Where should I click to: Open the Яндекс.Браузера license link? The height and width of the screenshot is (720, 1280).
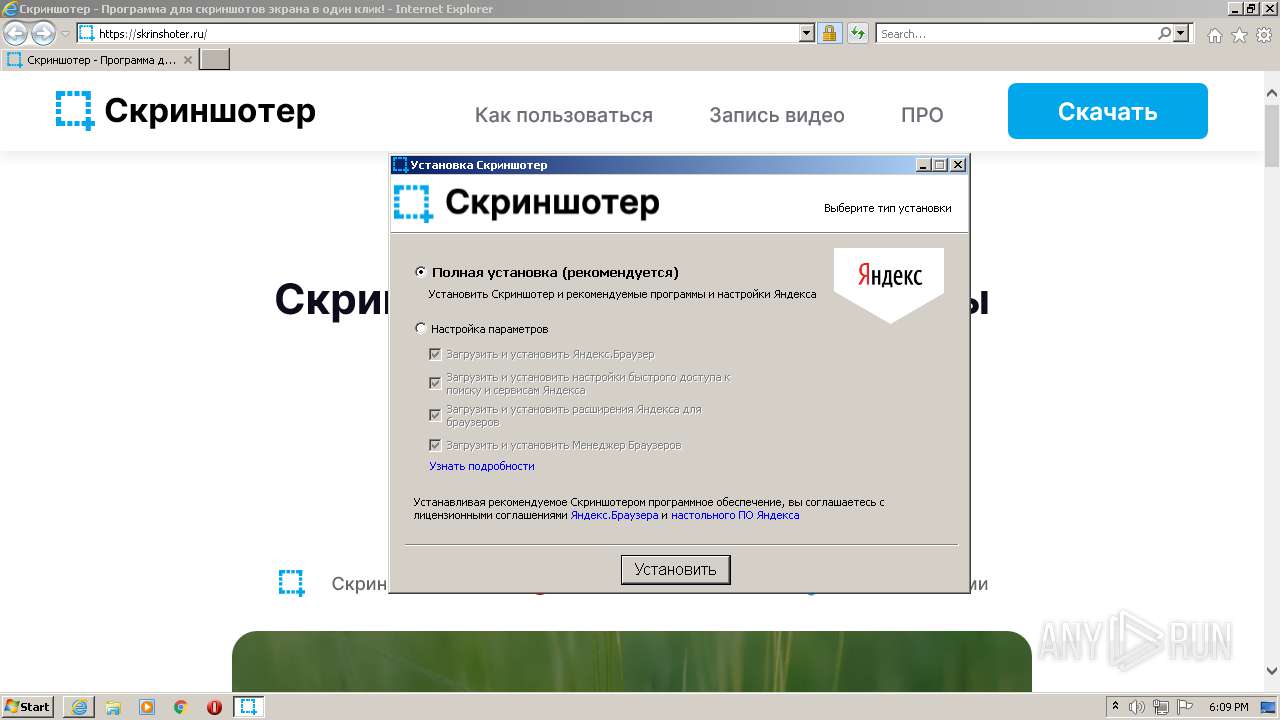pos(614,516)
